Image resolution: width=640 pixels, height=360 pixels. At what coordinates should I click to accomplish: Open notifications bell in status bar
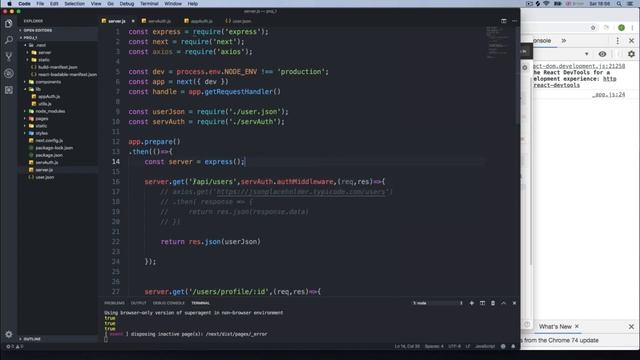(x=513, y=347)
